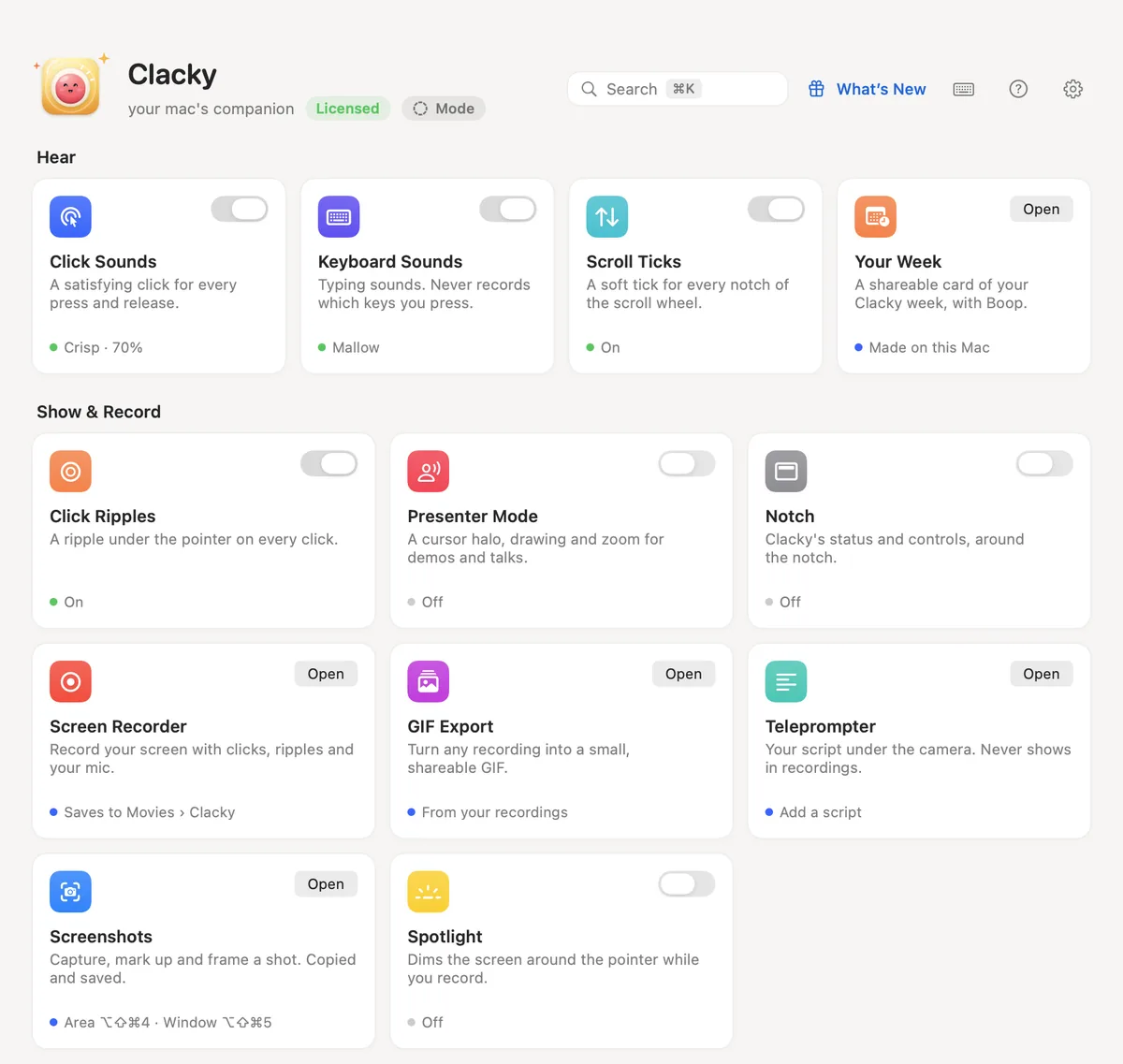Screen dimensions: 1123x1064
Task: Toggle the Scroll Ticks switch
Action: [776, 209]
